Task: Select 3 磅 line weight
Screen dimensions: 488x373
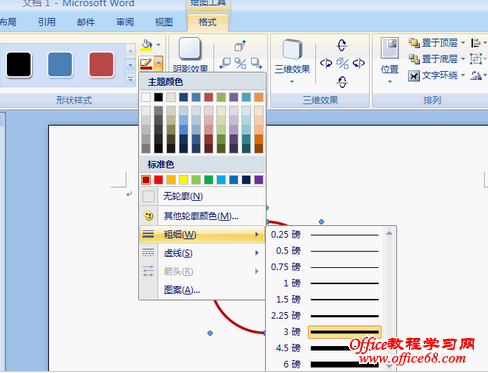Action: point(325,332)
